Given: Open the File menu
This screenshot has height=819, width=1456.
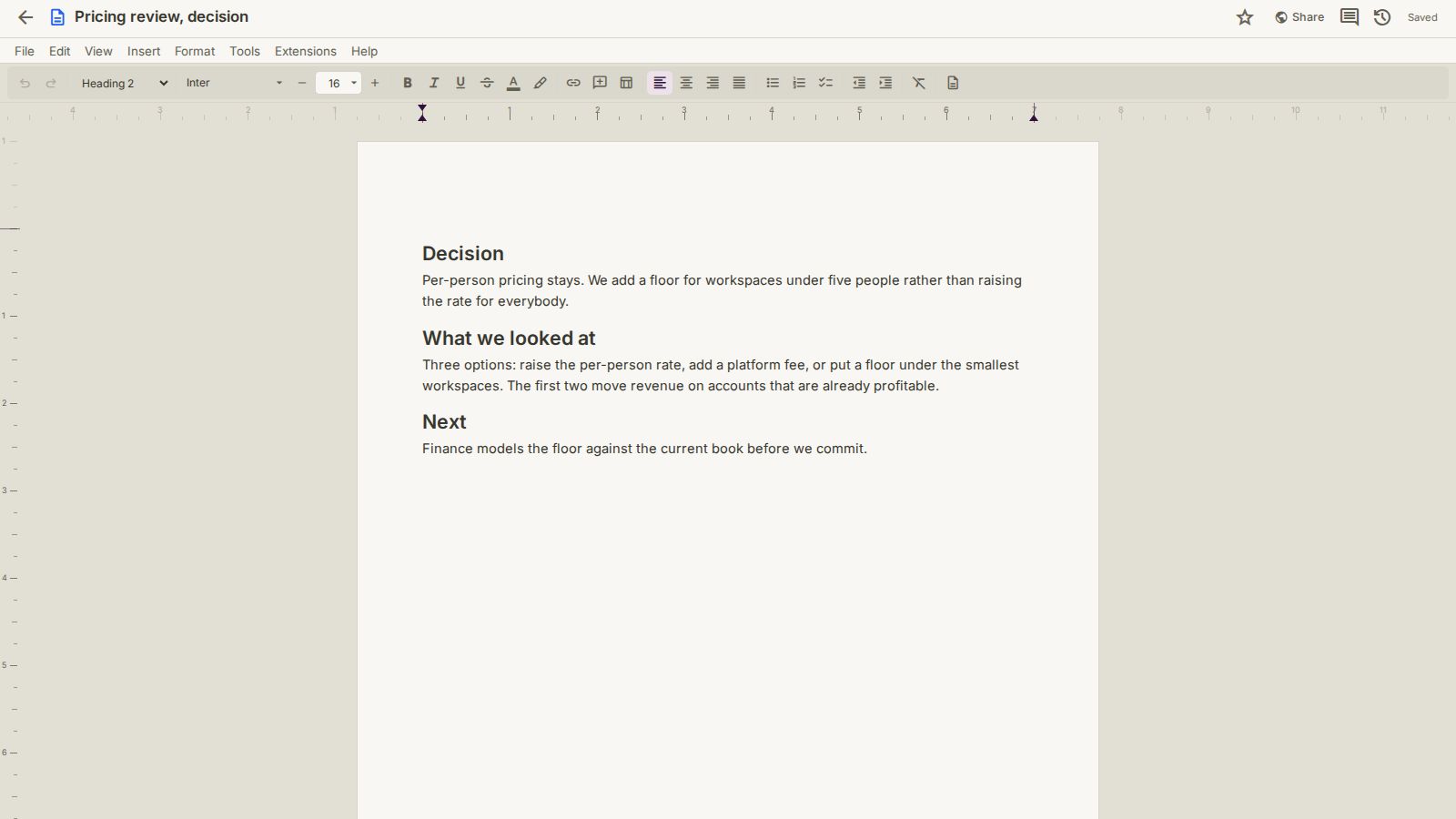Looking at the screenshot, I should coord(25,51).
